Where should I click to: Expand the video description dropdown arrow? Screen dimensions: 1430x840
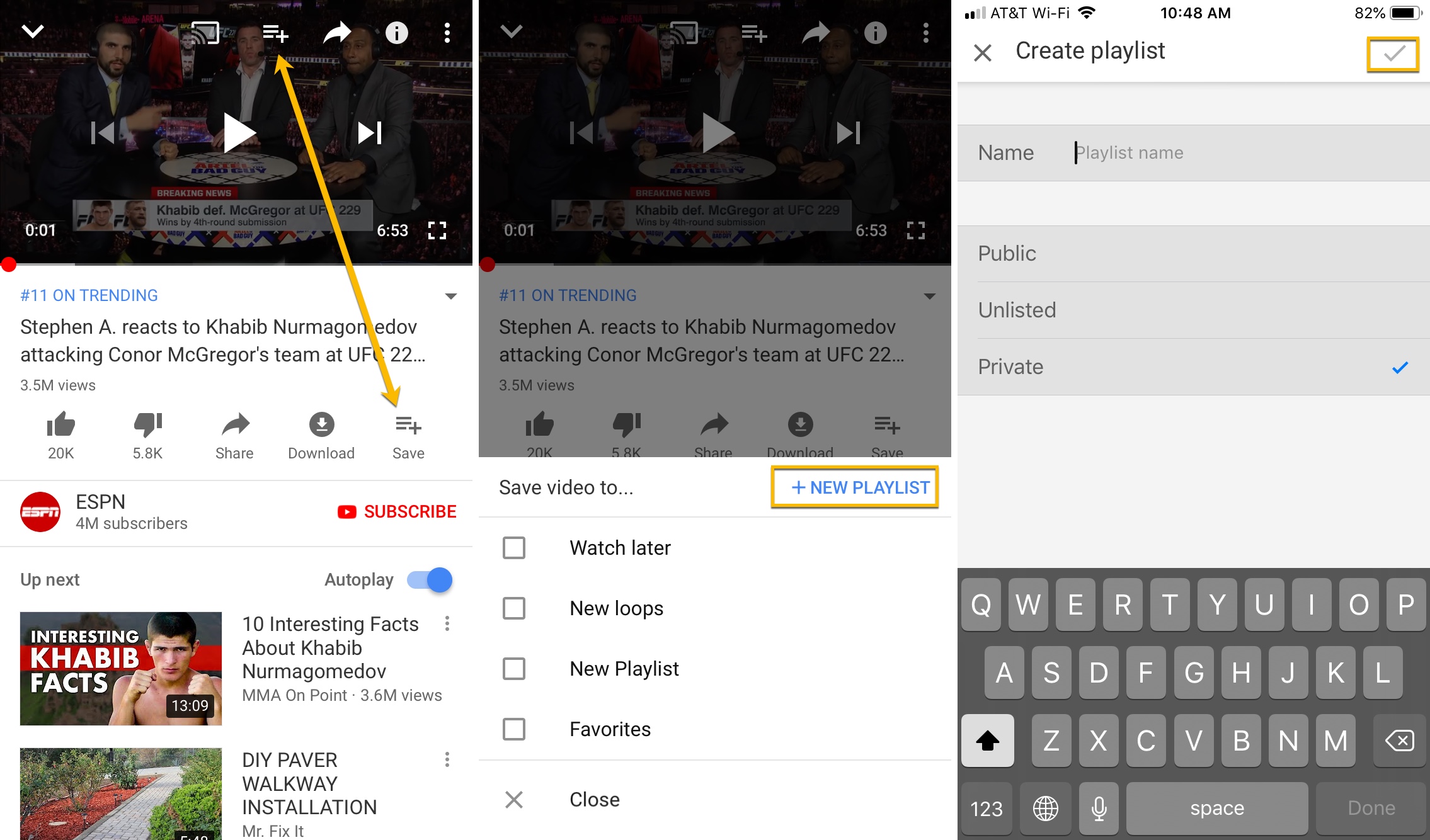coord(451,296)
